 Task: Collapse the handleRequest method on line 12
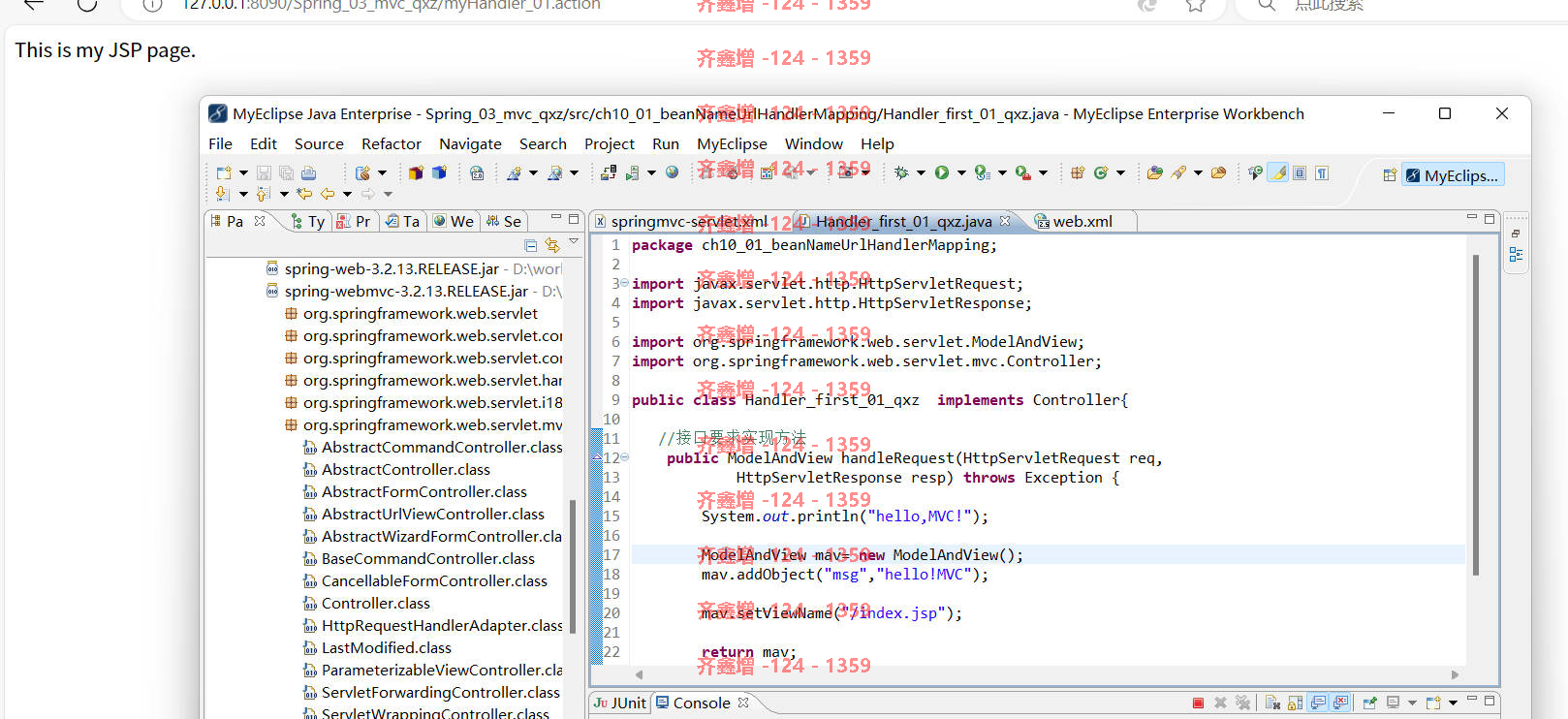coord(624,457)
